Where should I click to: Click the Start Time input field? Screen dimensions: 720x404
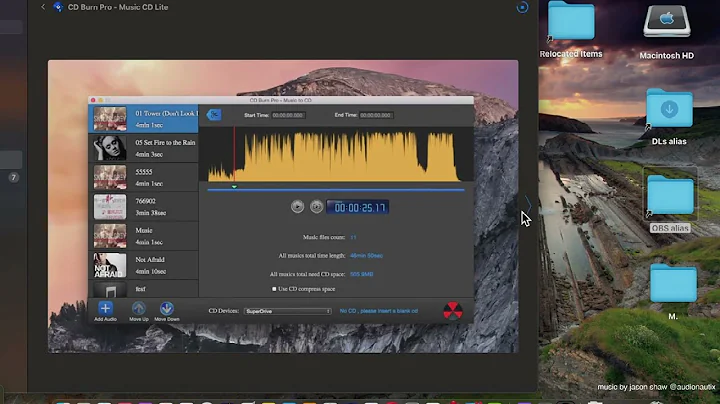click(x=288, y=115)
